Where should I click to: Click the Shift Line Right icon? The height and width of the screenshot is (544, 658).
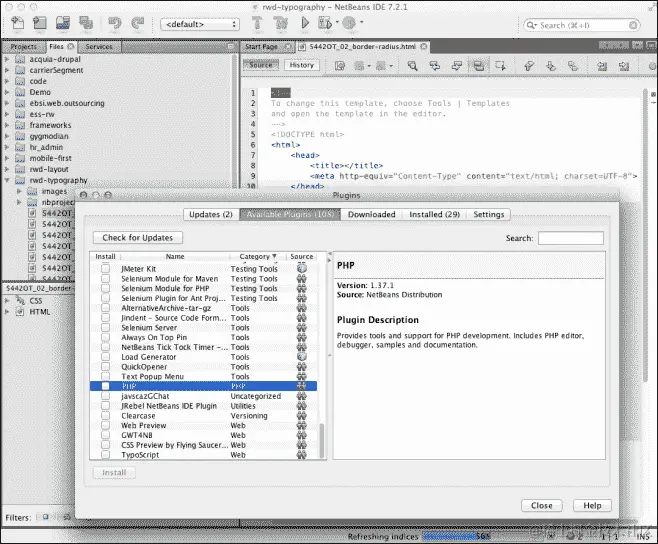[624, 66]
